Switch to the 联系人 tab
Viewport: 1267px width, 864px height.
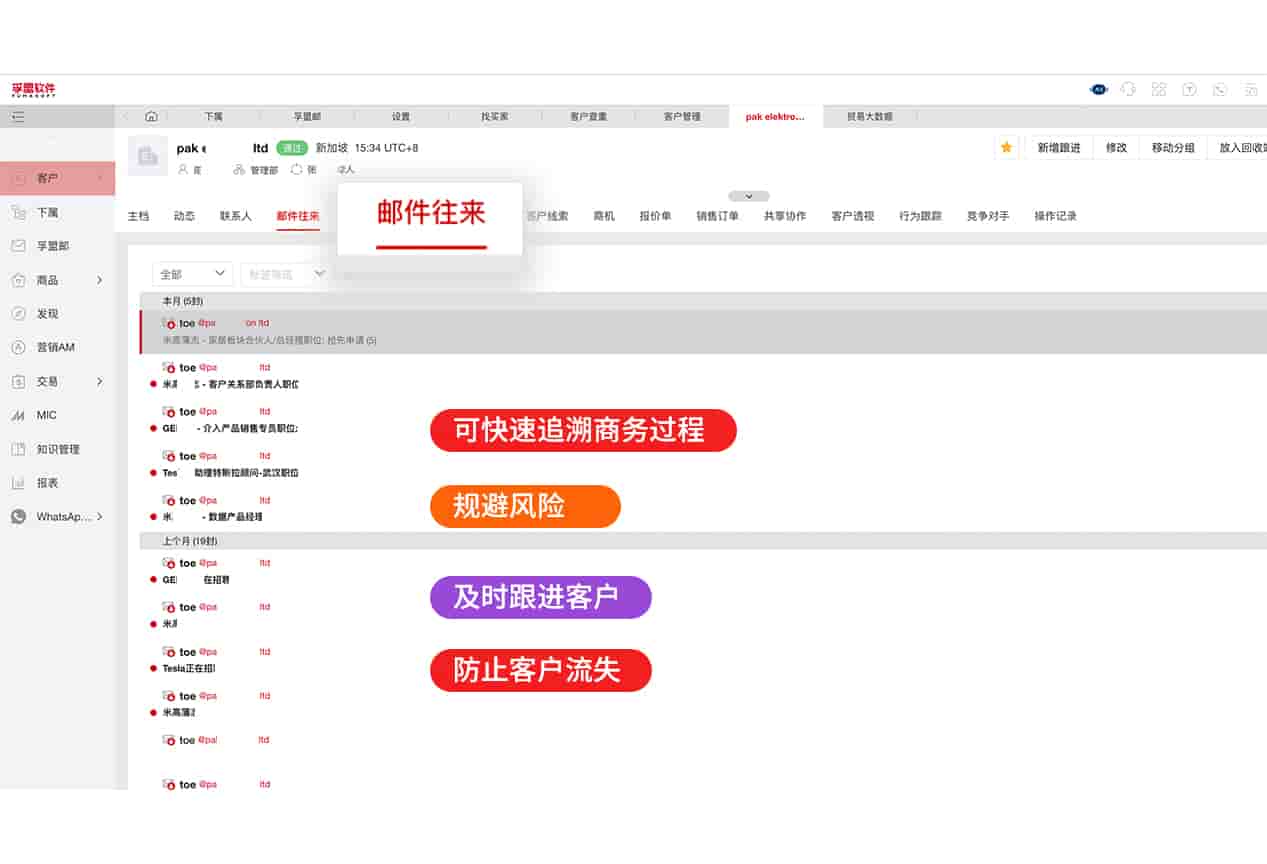pos(236,216)
